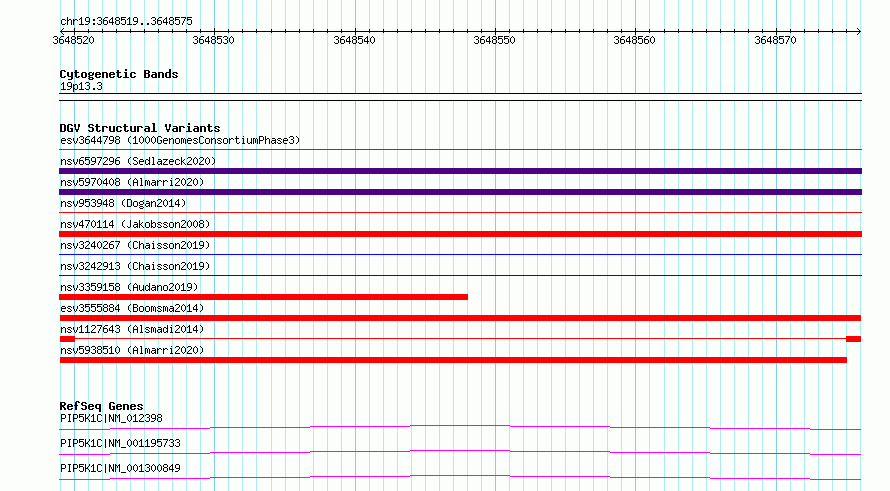This screenshot has height=491, width=890.
Task: Open variant nsv5938510 (Almarri2020) label
Action: pyautogui.click(x=132, y=350)
